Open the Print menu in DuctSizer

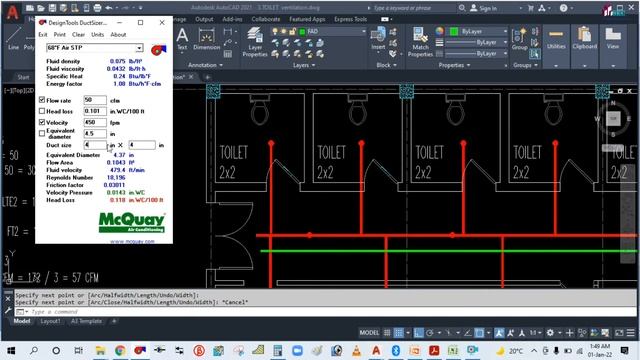click(60, 35)
